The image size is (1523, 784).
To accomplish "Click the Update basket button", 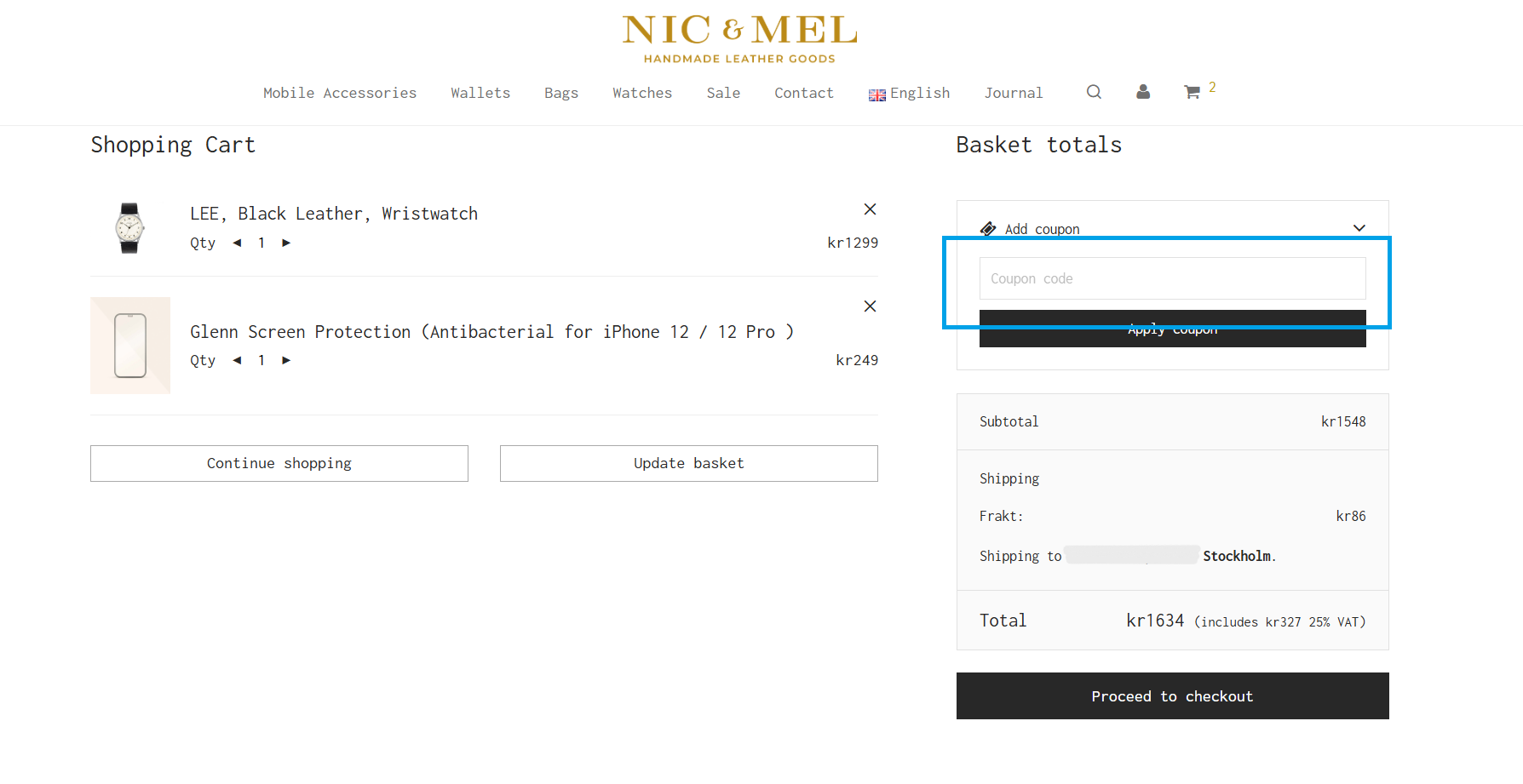I will point(689,463).
